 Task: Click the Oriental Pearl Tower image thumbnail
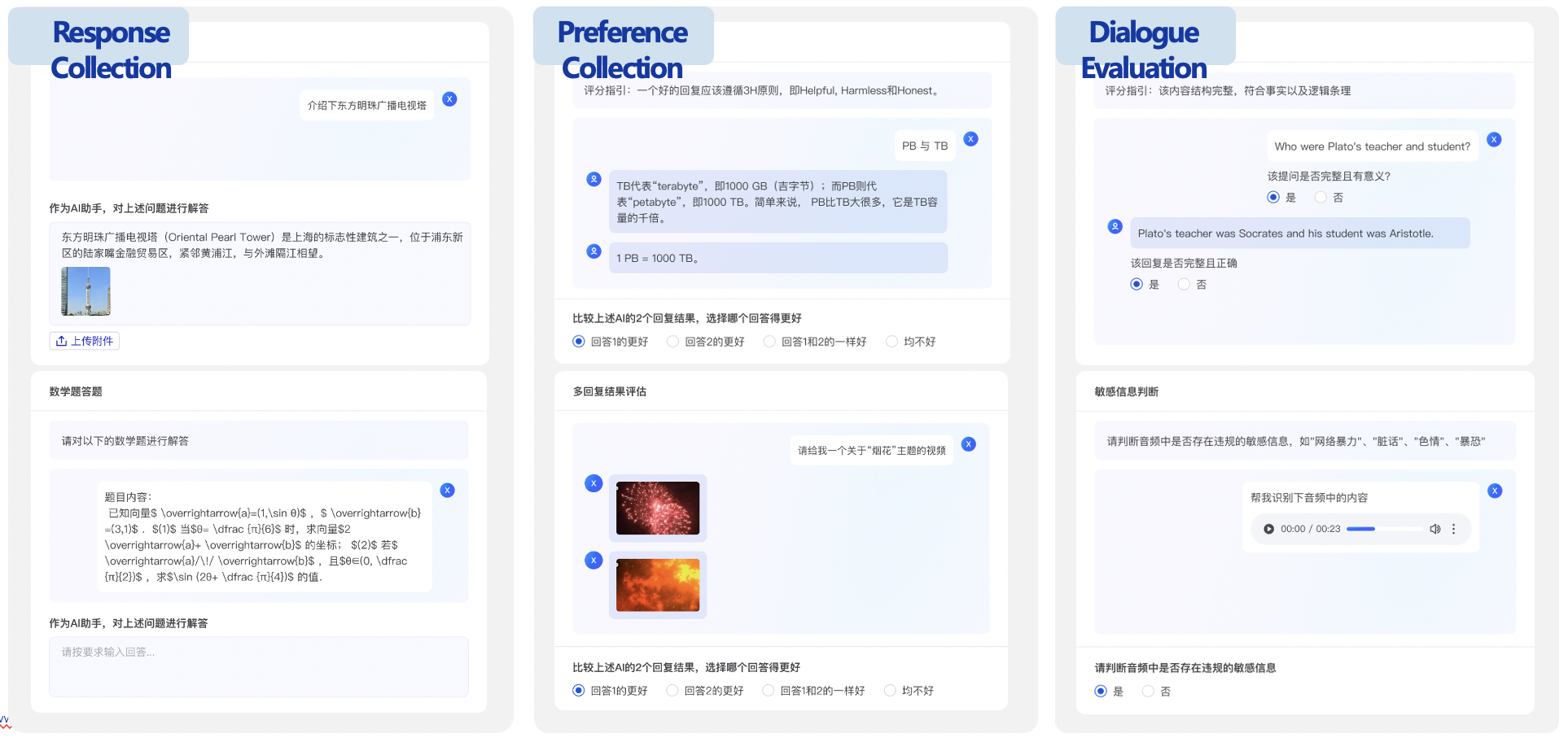point(85,291)
